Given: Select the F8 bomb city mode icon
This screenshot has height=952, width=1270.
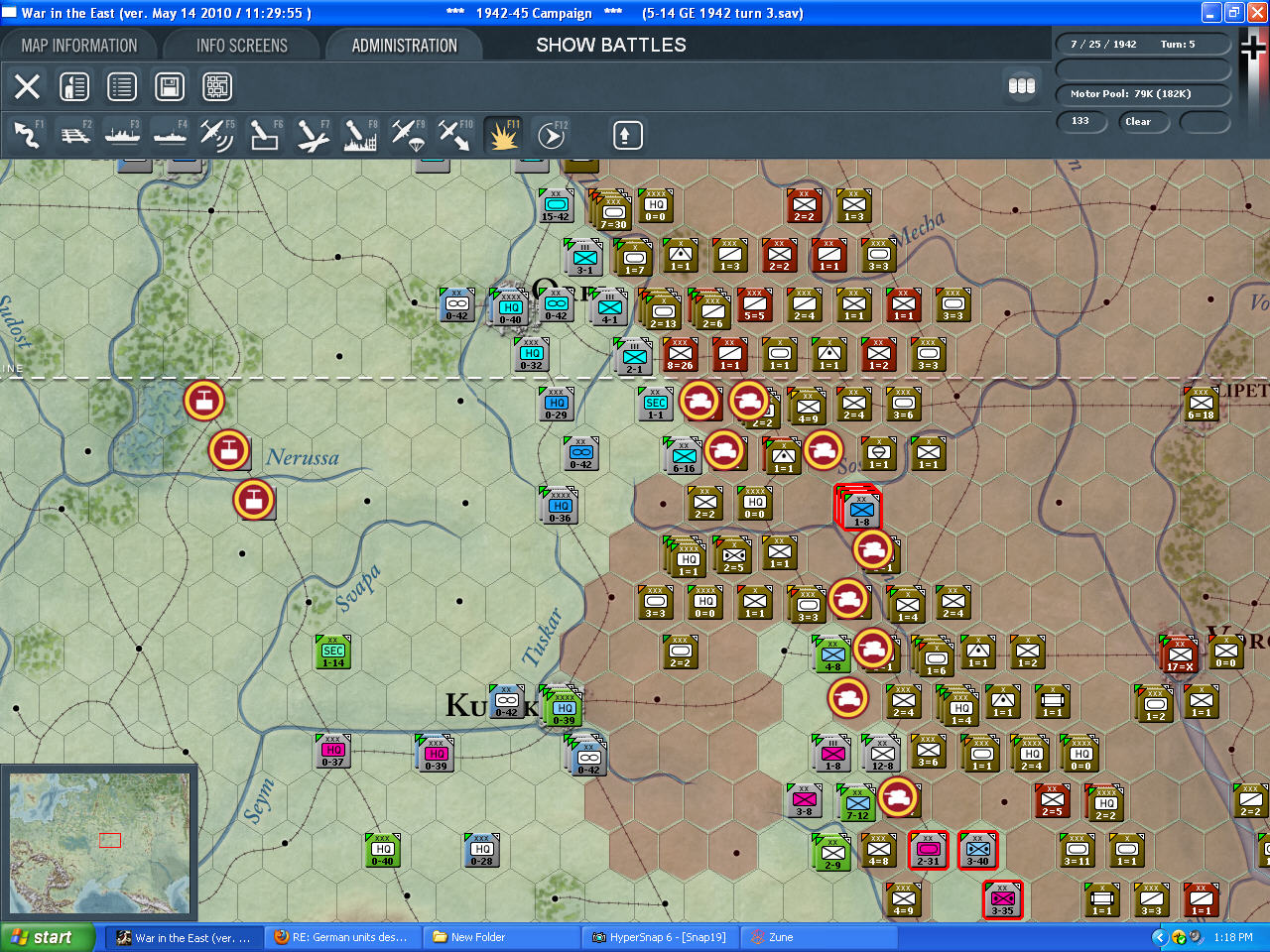Looking at the screenshot, I should (x=360, y=135).
